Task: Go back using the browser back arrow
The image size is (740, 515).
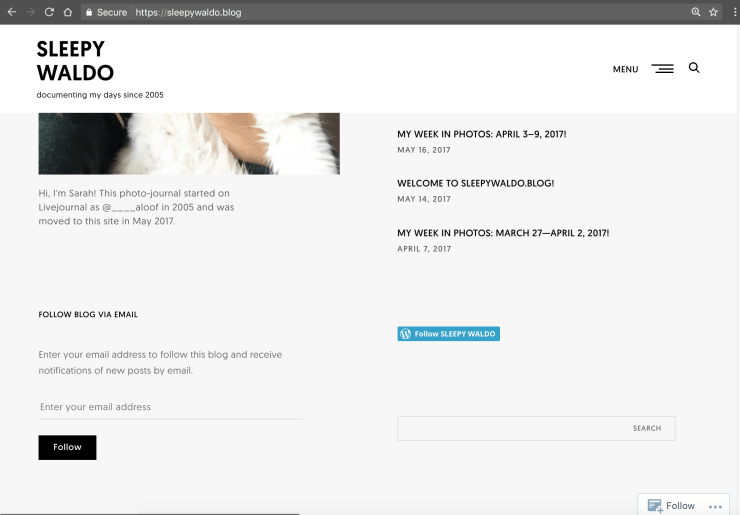Action: 12,12
